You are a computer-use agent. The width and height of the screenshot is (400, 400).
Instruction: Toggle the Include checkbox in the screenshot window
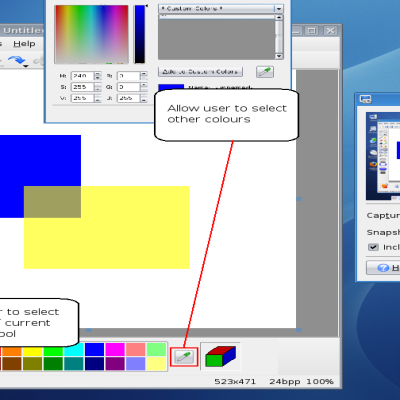[373, 247]
